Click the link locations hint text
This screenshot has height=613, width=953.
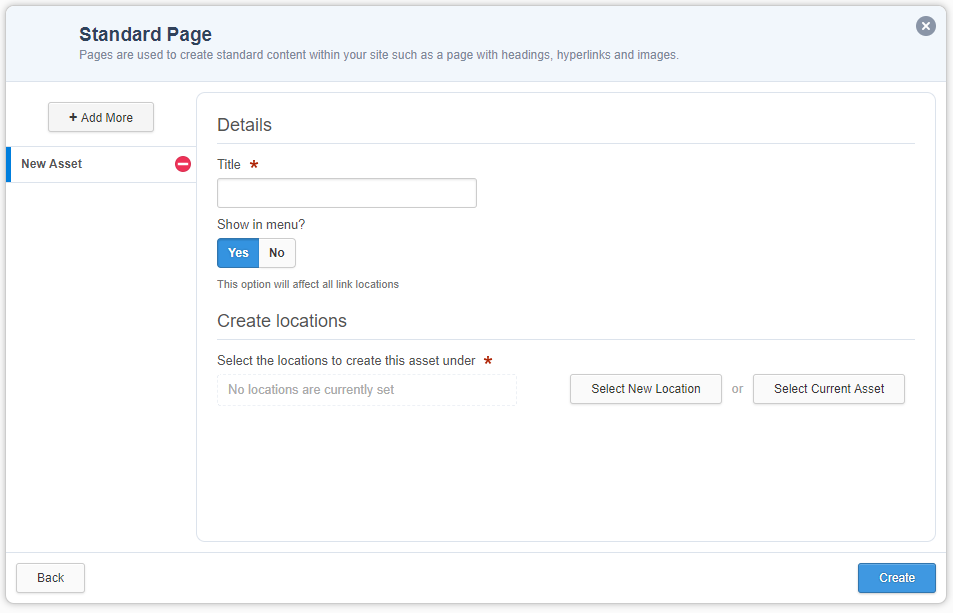click(x=308, y=284)
